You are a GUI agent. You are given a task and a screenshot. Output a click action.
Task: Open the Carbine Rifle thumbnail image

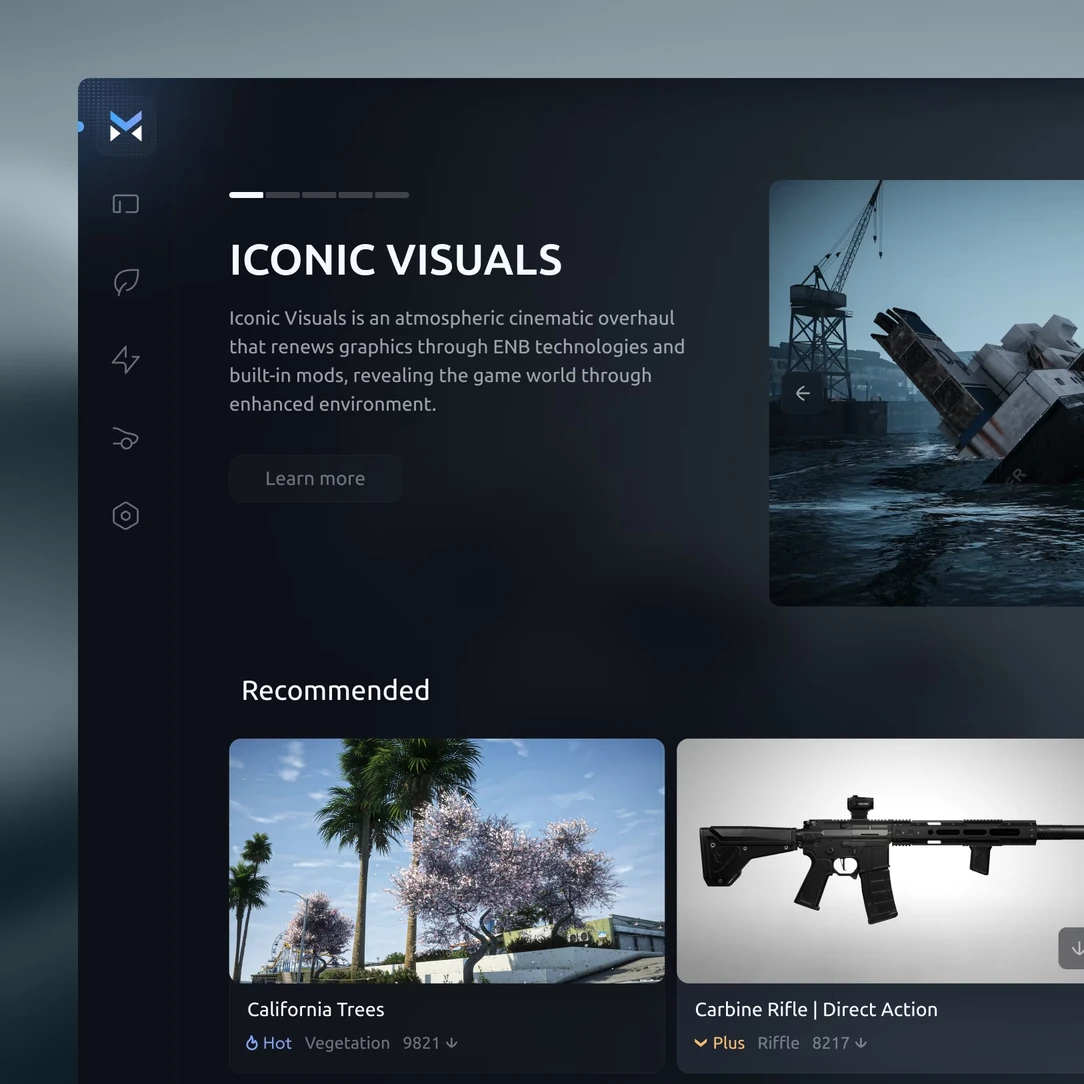pyautogui.click(x=880, y=861)
